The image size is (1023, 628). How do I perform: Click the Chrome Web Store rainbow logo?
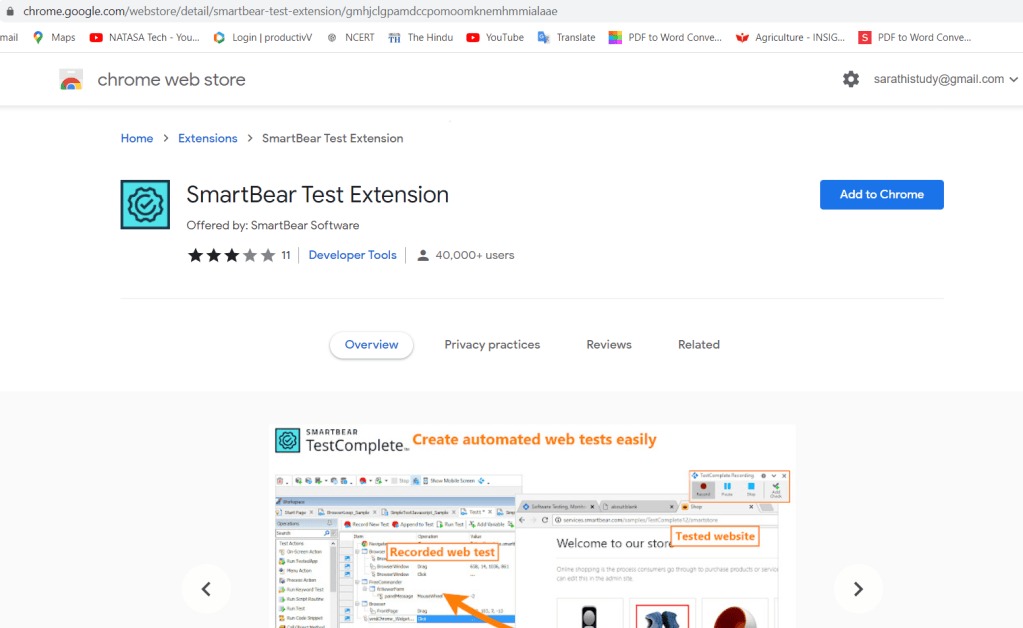click(x=71, y=80)
